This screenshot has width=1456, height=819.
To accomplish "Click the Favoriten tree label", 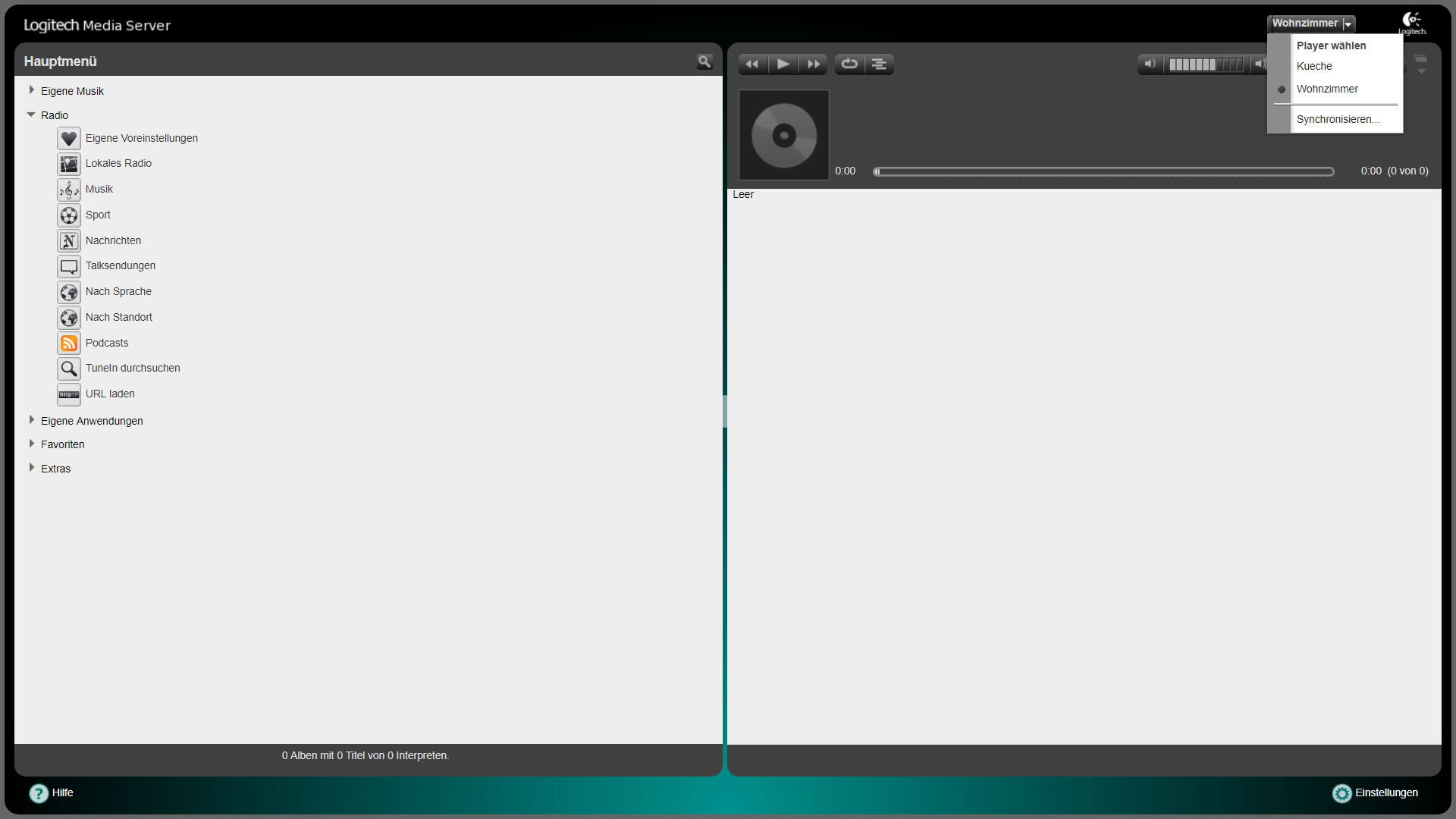I will pos(62,444).
